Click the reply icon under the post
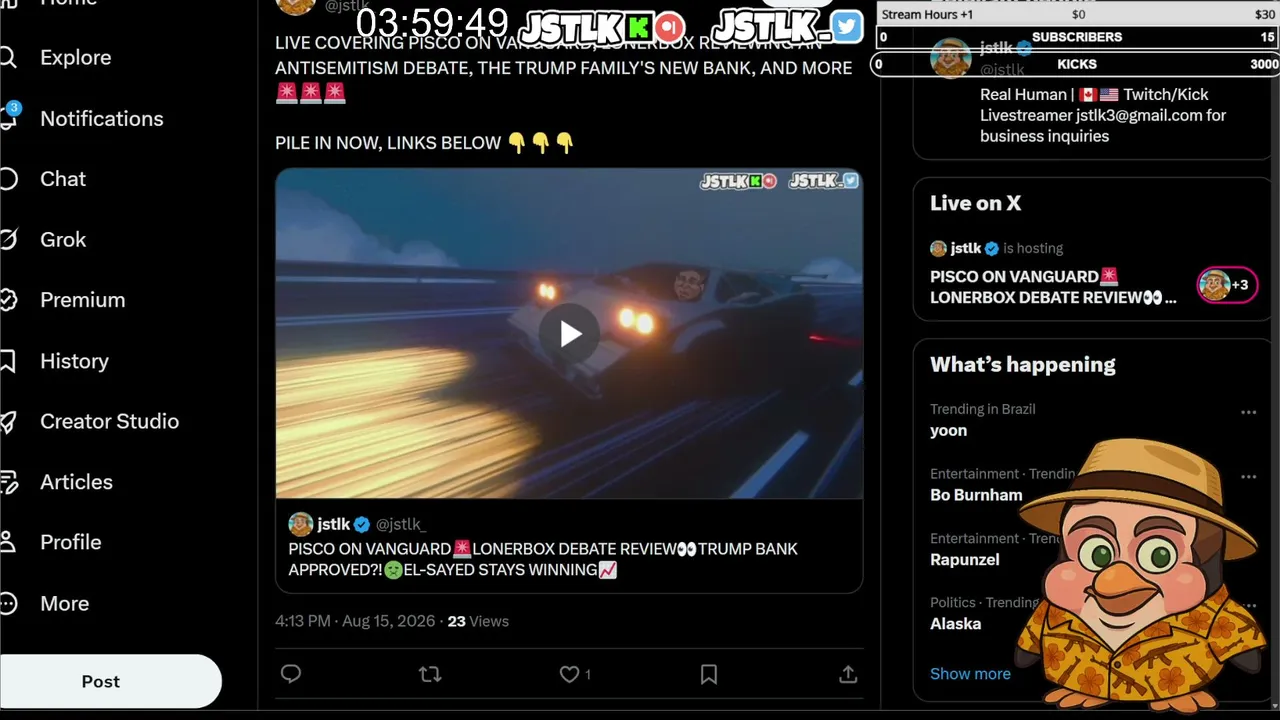The height and width of the screenshot is (720, 1280). (291, 674)
